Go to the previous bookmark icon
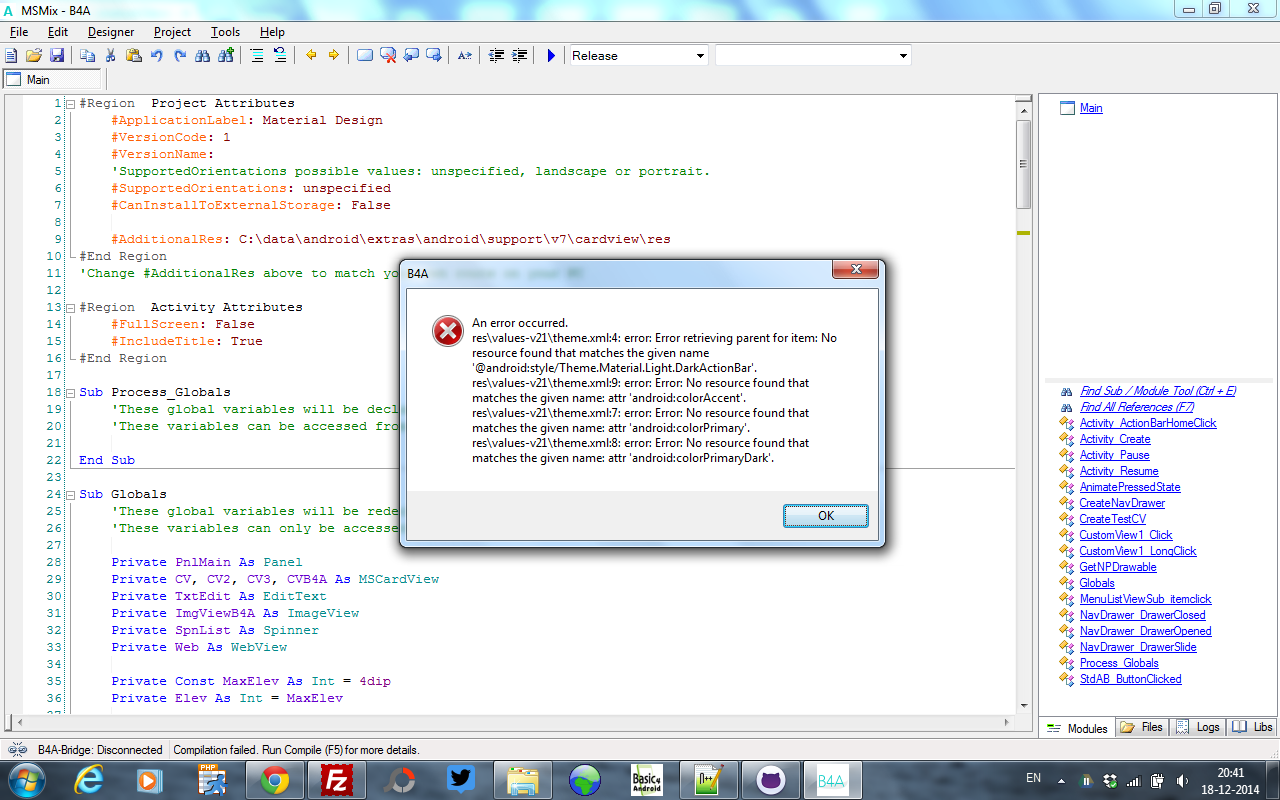The width and height of the screenshot is (1280, 800). click(411, 56)
